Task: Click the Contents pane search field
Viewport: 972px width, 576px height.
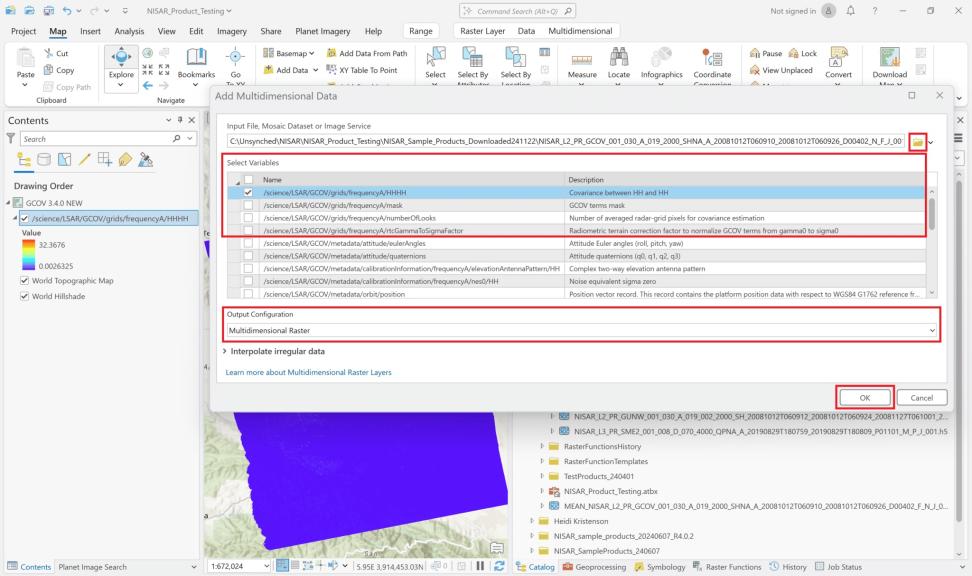Action: (x=97, y=139)
